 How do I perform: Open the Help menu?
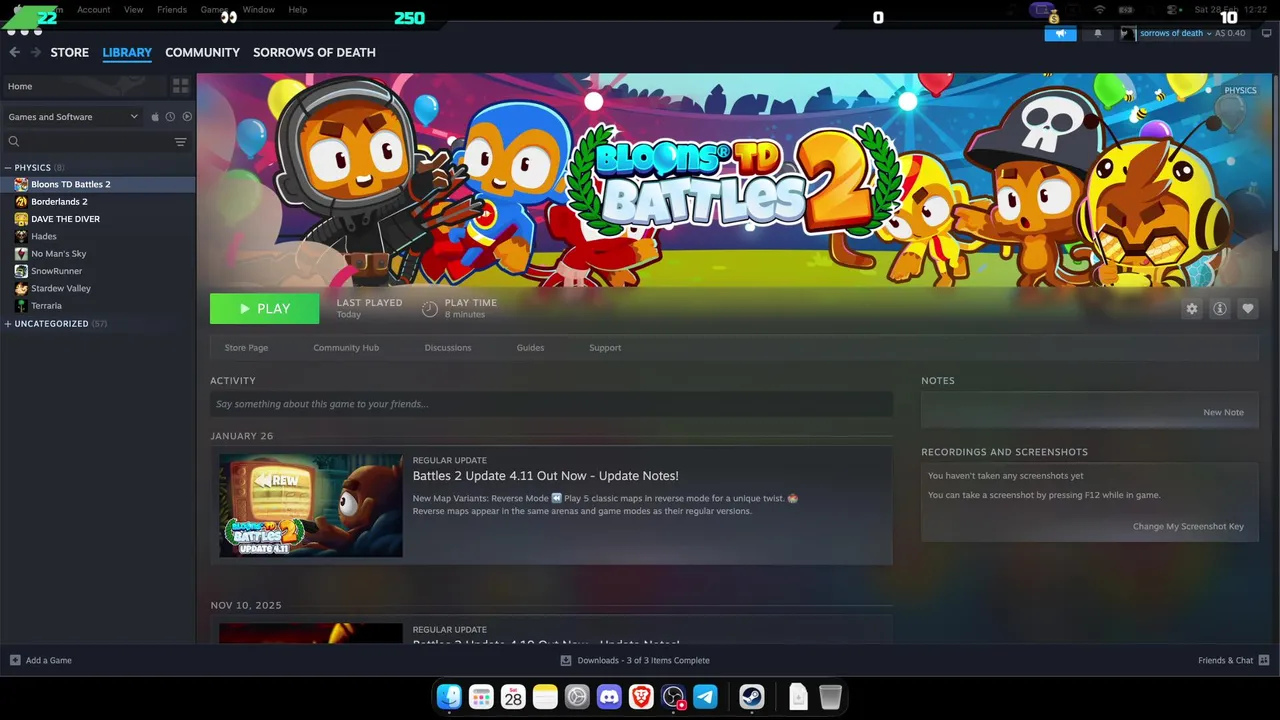(297, 10)
